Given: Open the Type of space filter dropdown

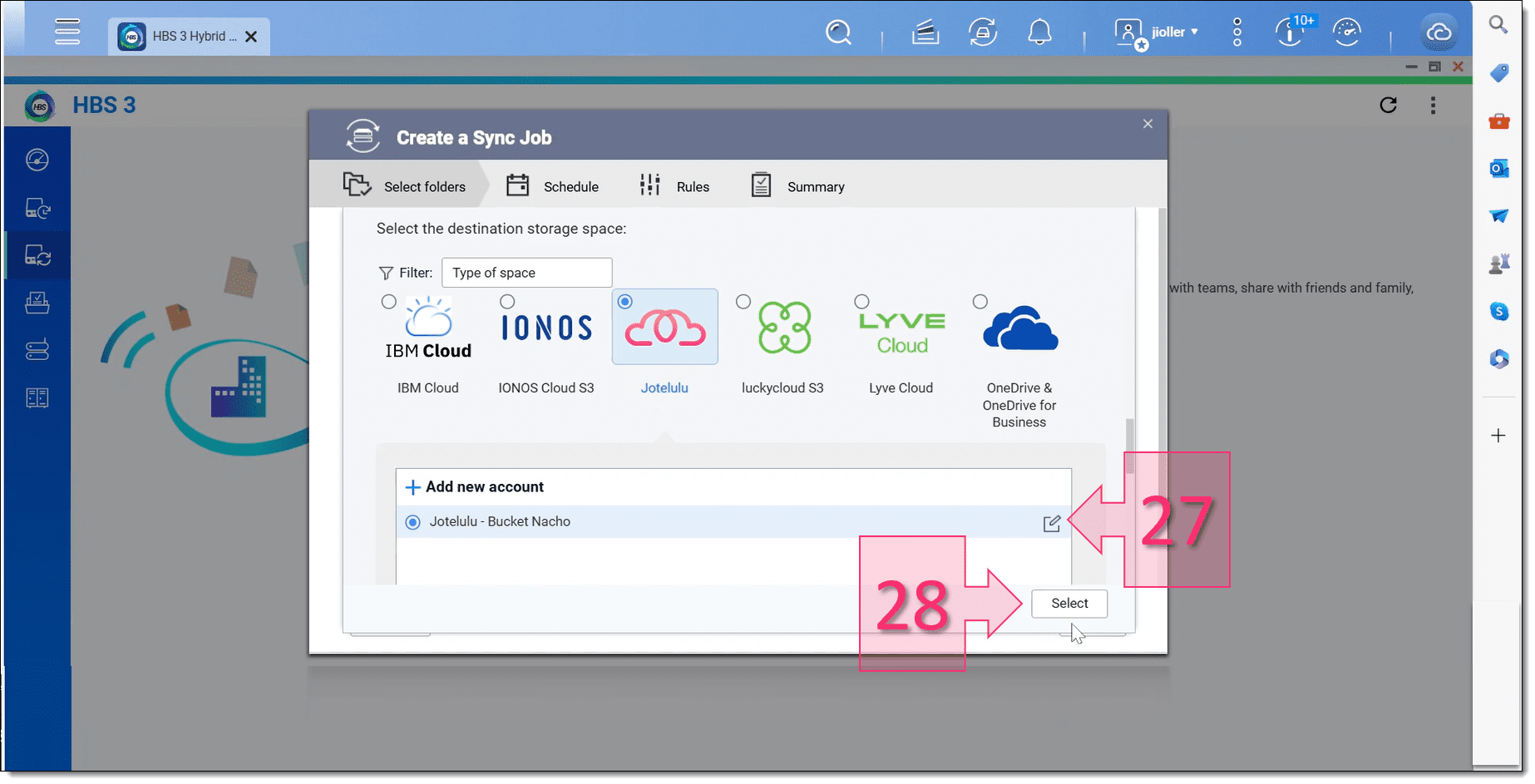Looking at the screenshot, I should [526, 273].
